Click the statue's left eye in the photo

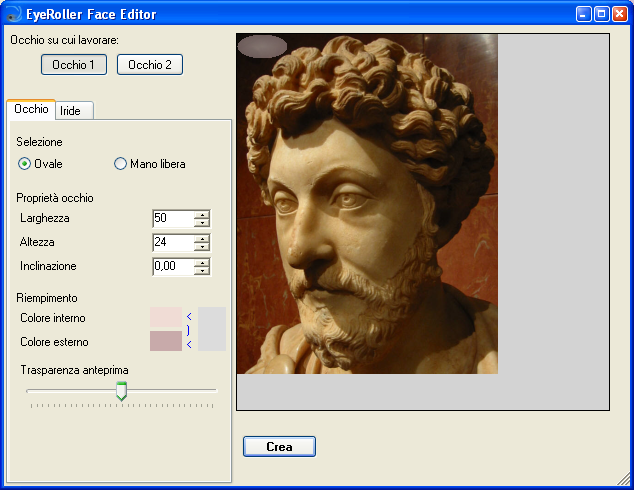[x=349, y=199]
